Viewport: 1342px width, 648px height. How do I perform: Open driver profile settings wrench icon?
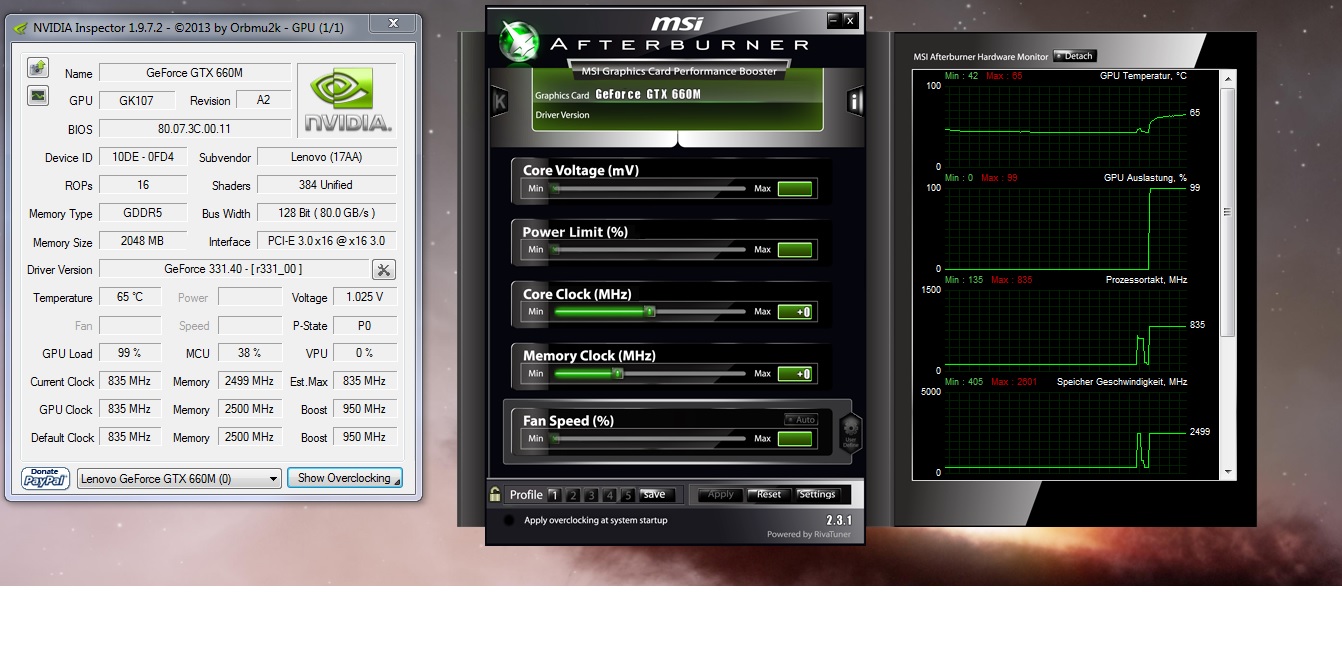click(x=384, y=270)
